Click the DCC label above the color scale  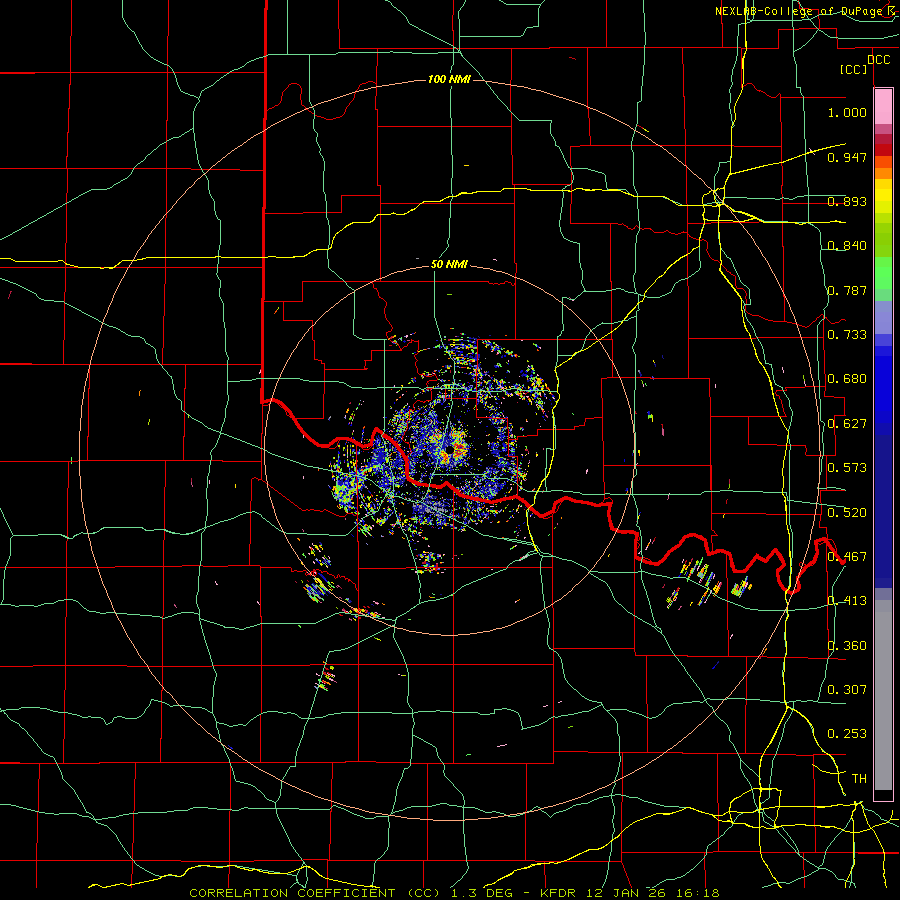coord(878,60)
